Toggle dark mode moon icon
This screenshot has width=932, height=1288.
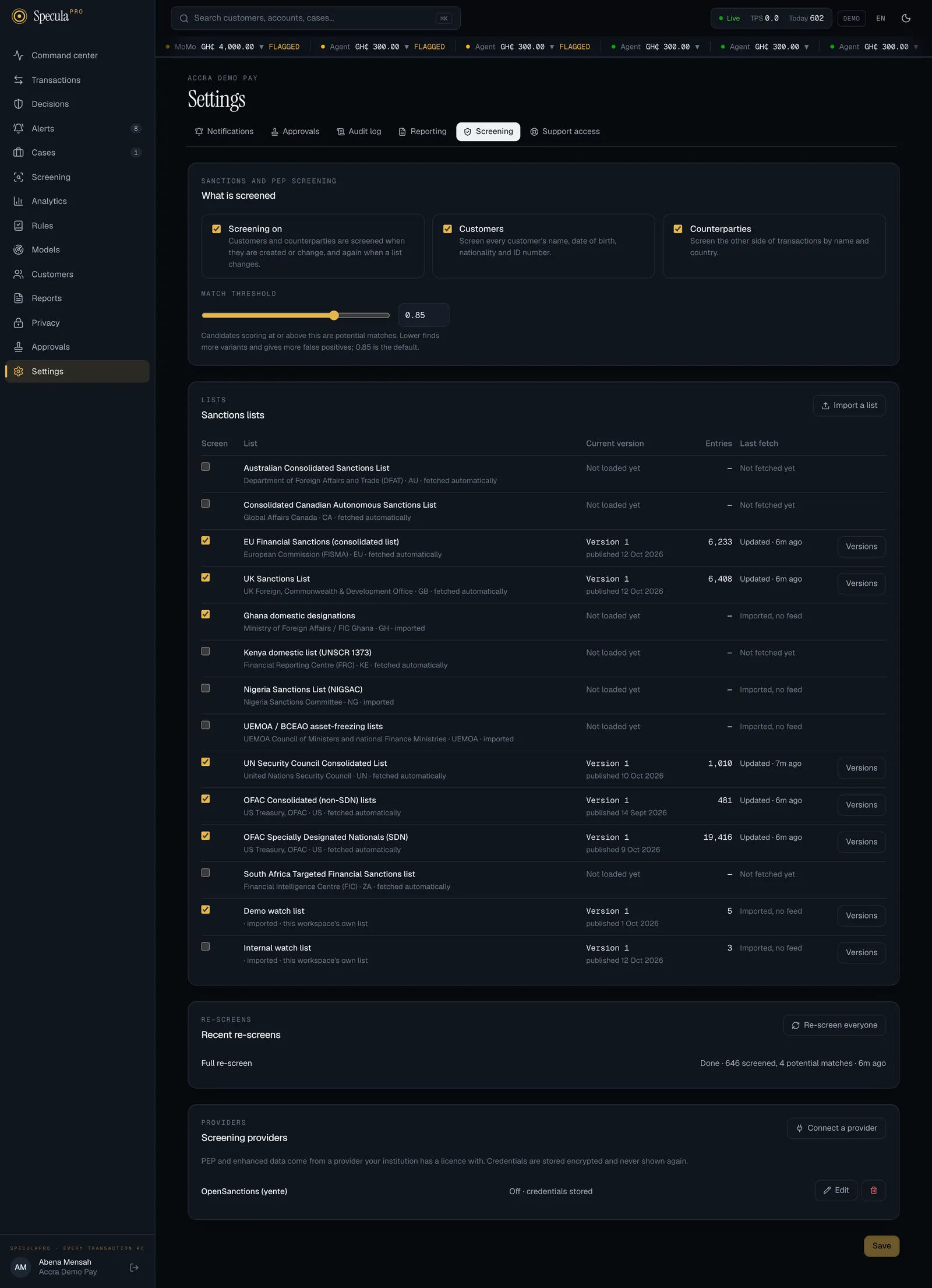[x=906, y=18]
